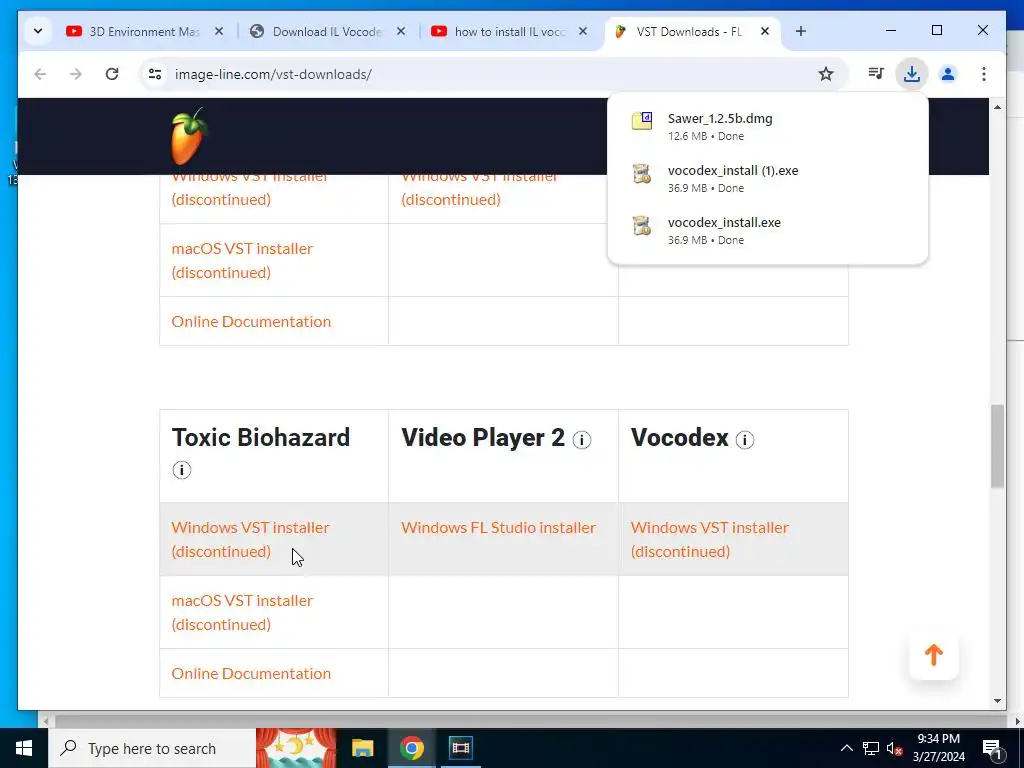The height and width of the screenshot is (768, 1024).
Task: Open the notification center icon
Action: pyautogui.click(x=992, y=749)
